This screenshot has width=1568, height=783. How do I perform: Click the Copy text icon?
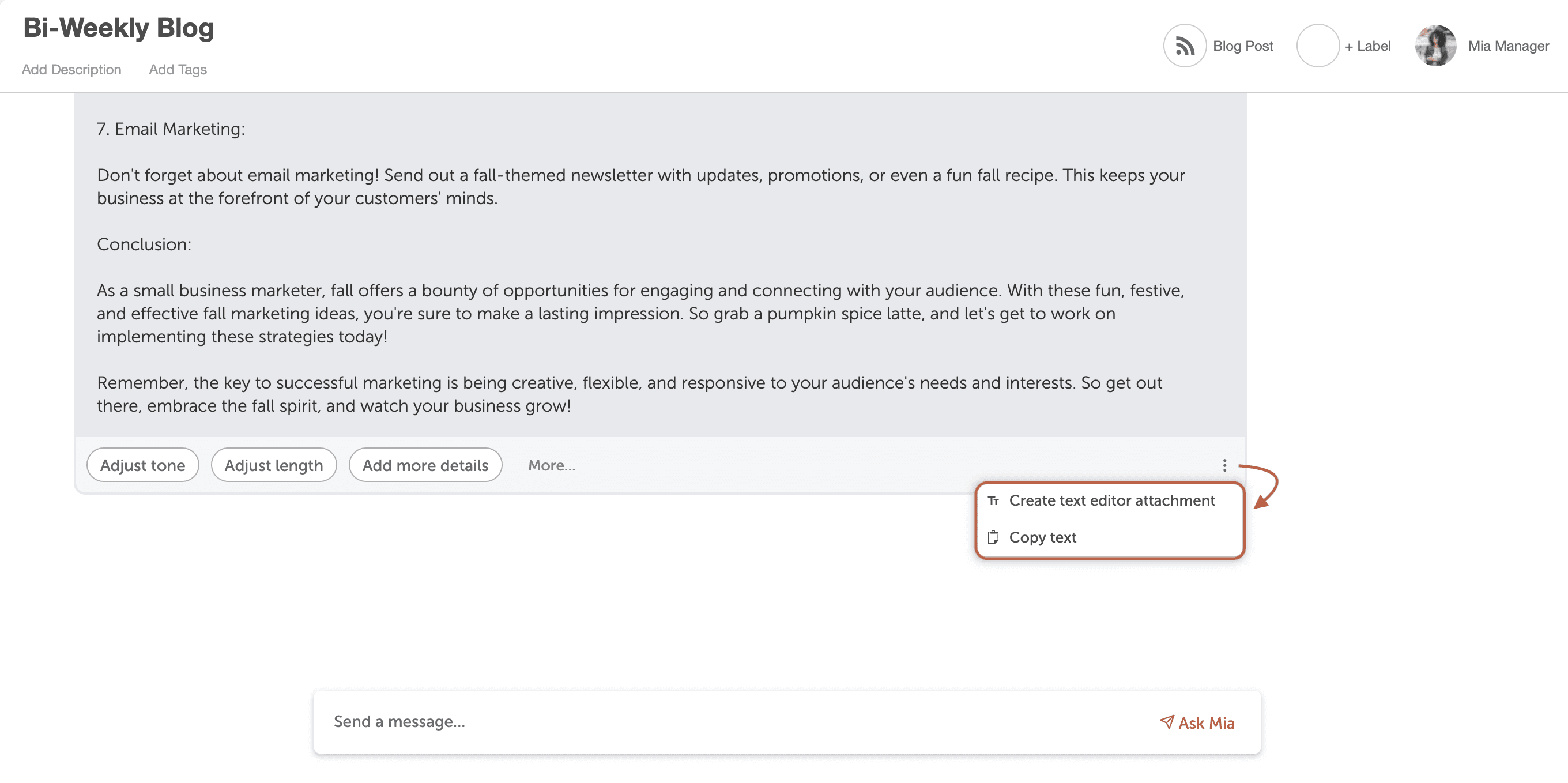[x=992, y=536]
